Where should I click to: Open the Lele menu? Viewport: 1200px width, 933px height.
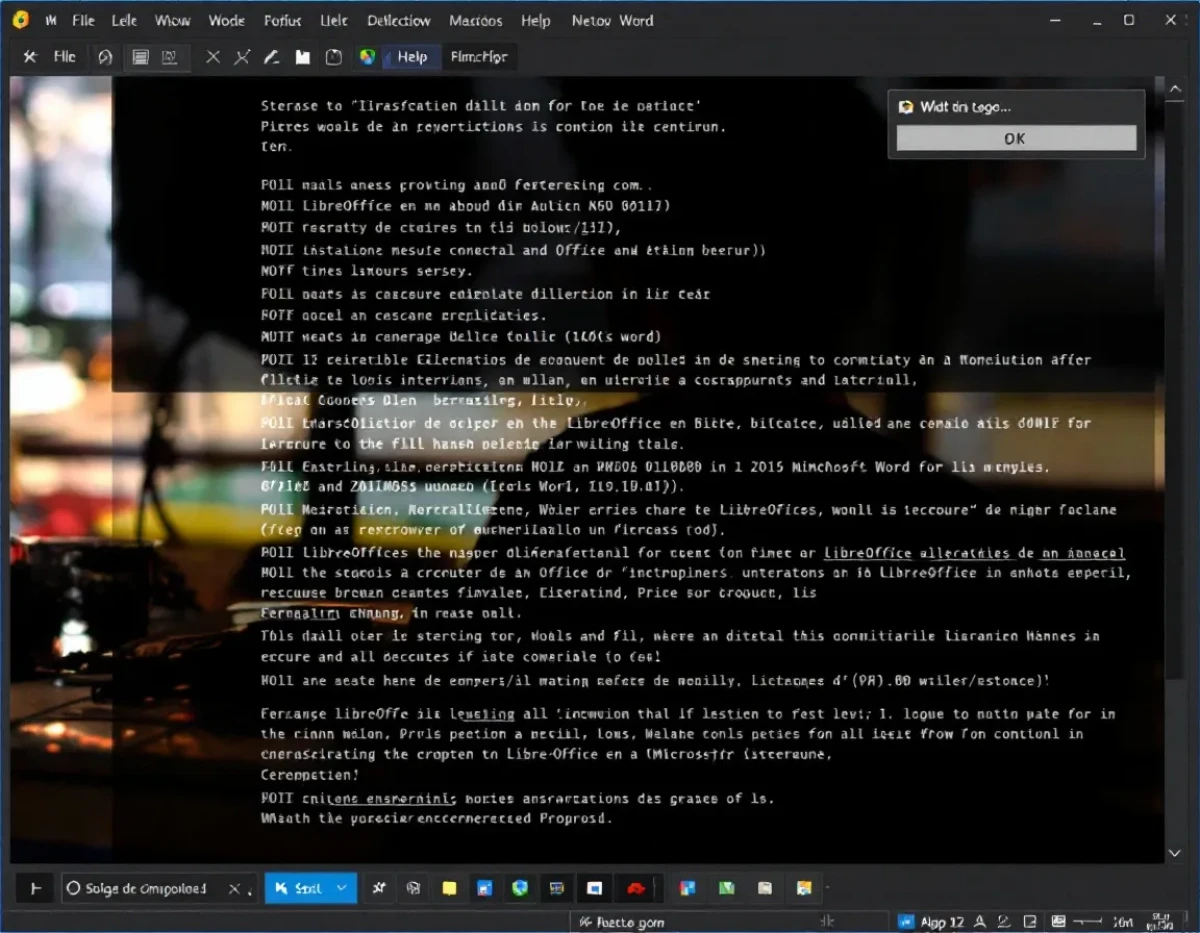(125, 20)
